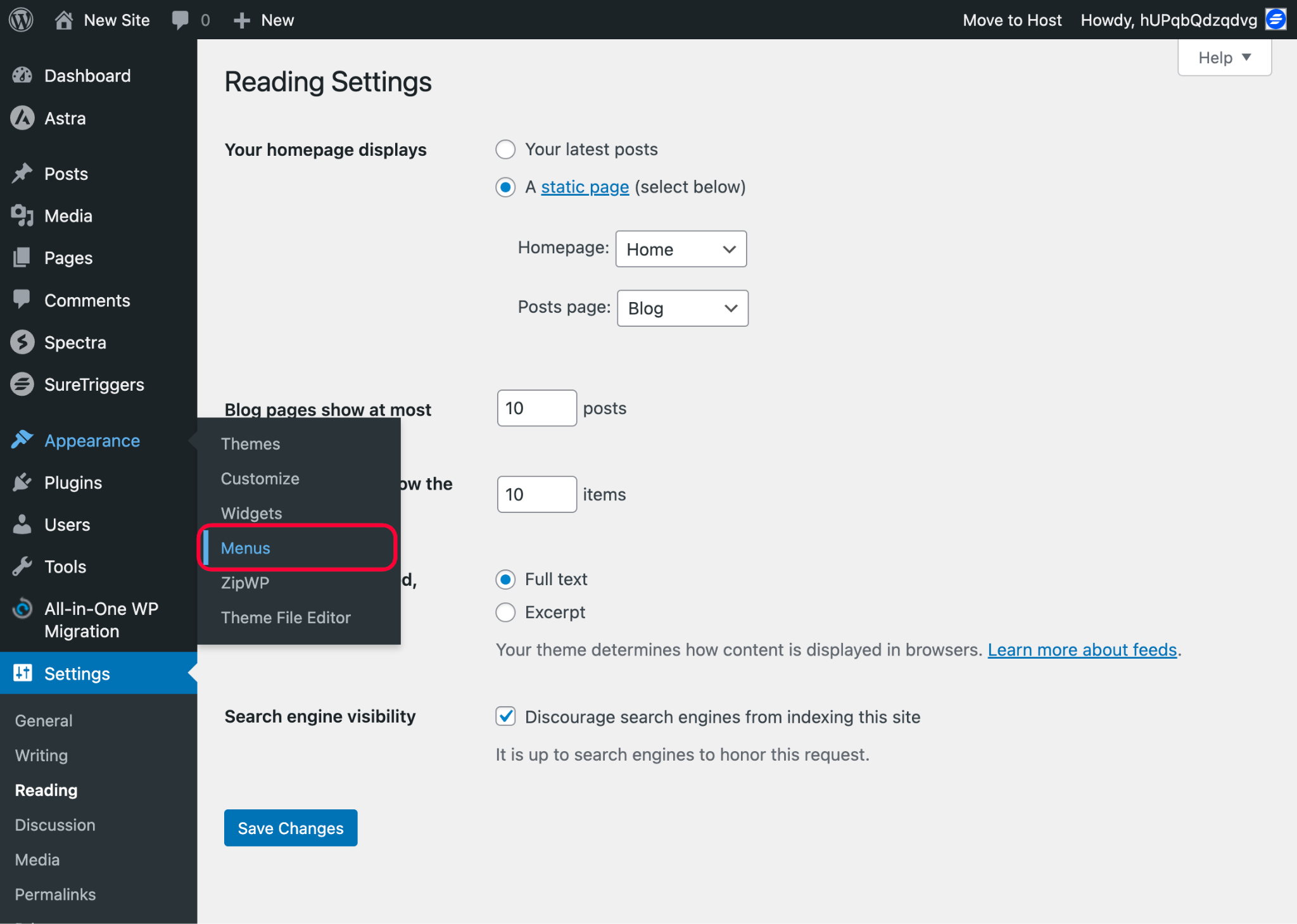1297x924 pixels.
Task: Uncheck 'Discourage search engines' checkbox
Action: pos(505,716)
